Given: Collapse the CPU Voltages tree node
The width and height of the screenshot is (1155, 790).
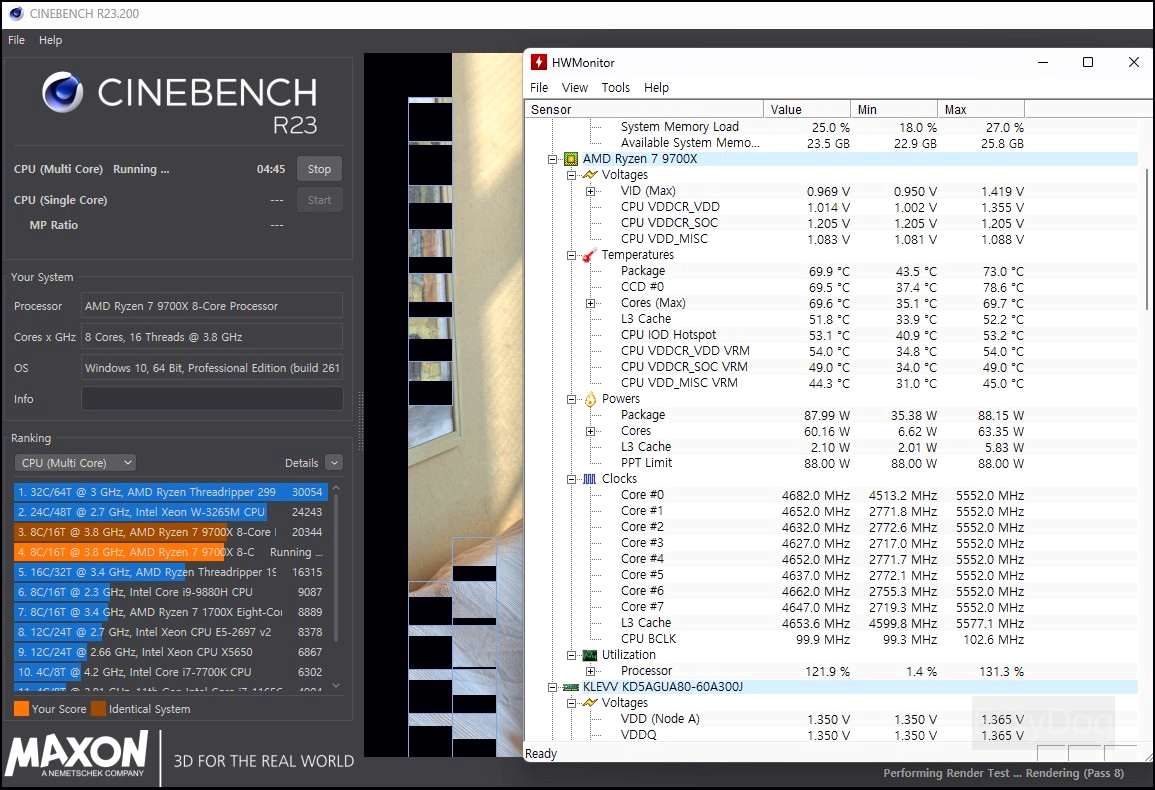Looking at the screenshot, I should click(x=571, y=175).
